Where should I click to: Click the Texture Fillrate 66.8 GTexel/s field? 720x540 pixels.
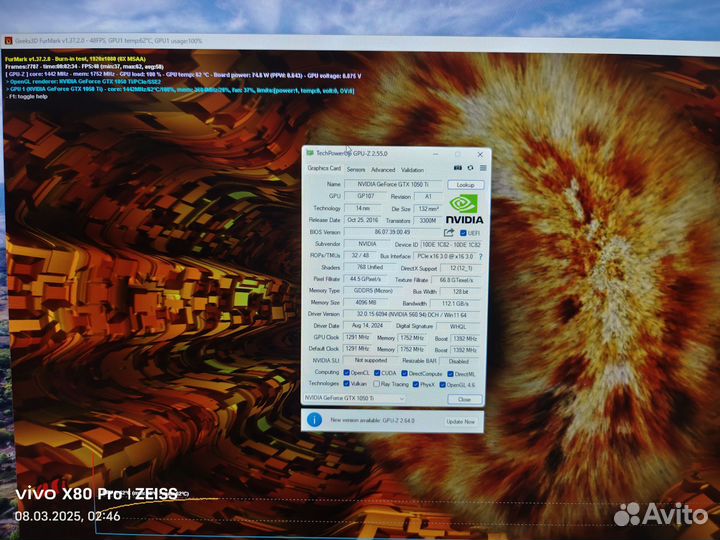(456, 280)
